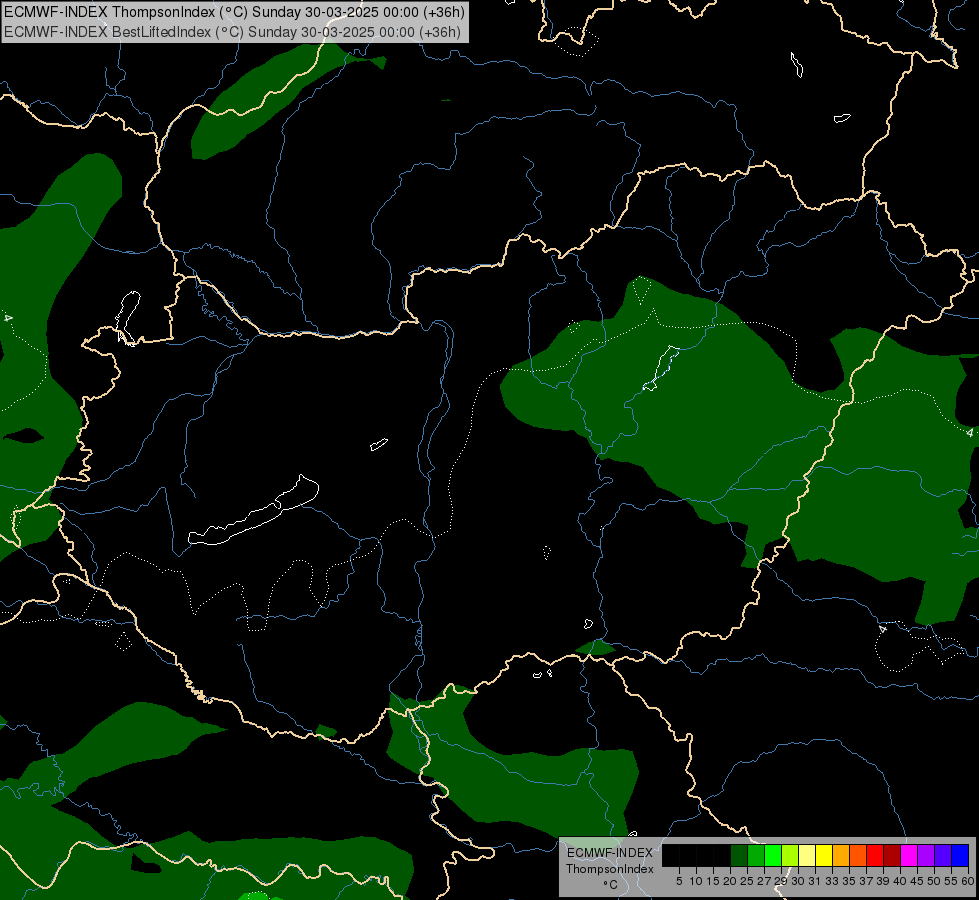Click the ThompsonIndex label in the legend
This screenshot has width=979, height=900.
pyautogui.click(x=610, y=869)
